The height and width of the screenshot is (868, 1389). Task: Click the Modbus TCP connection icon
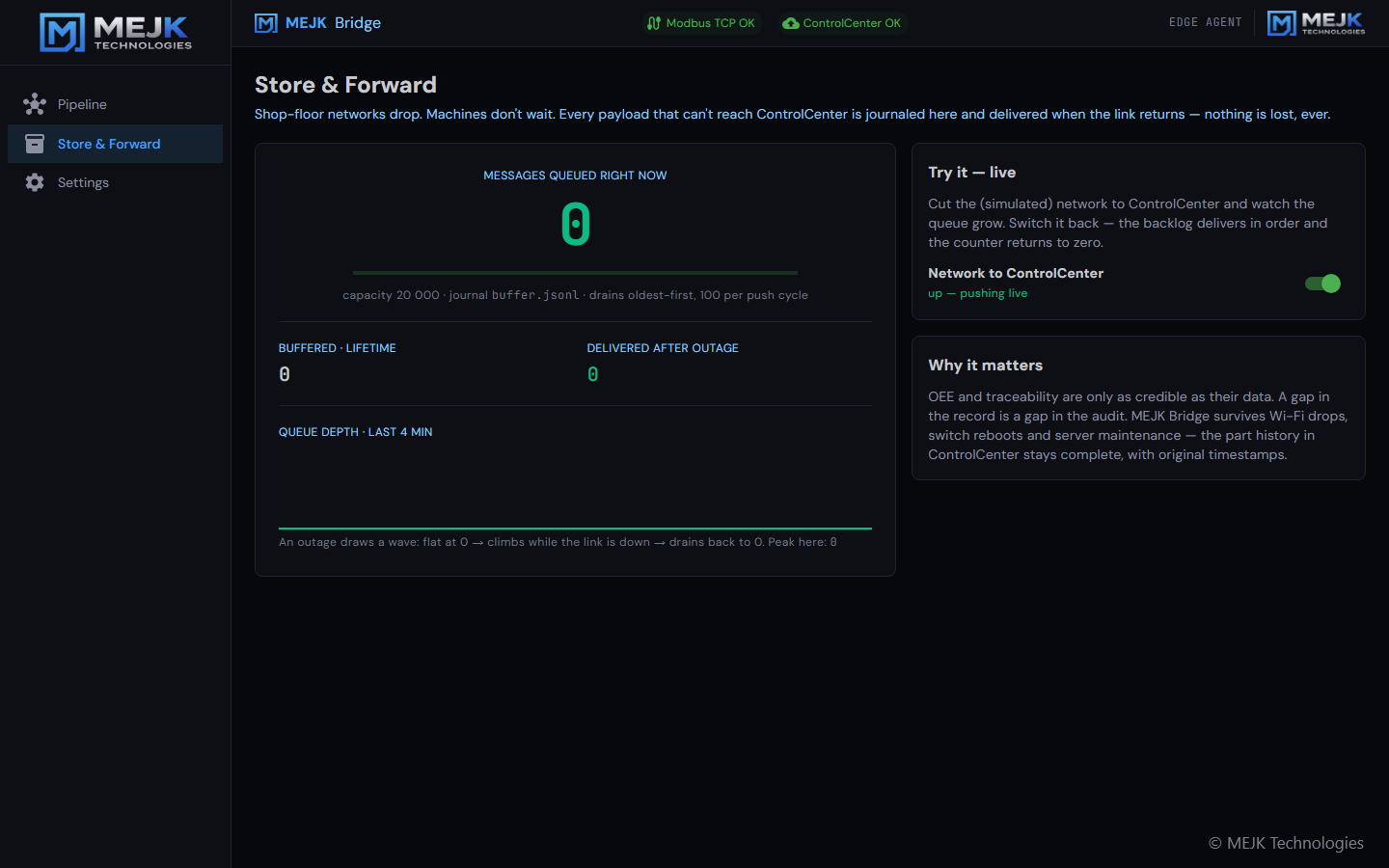click(654, 23)
